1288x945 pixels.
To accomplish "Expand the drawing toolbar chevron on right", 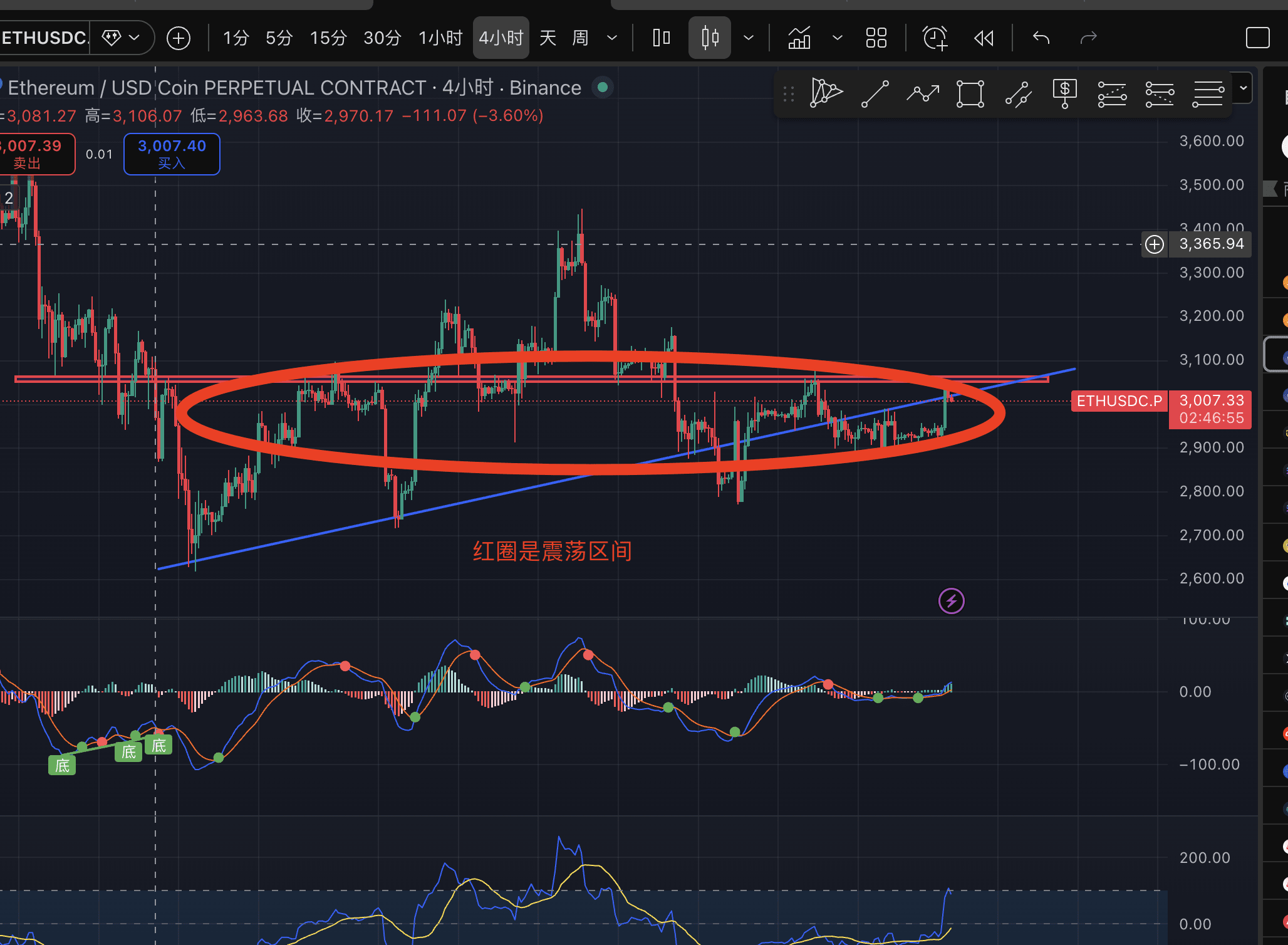I will tap(1243, 88).
